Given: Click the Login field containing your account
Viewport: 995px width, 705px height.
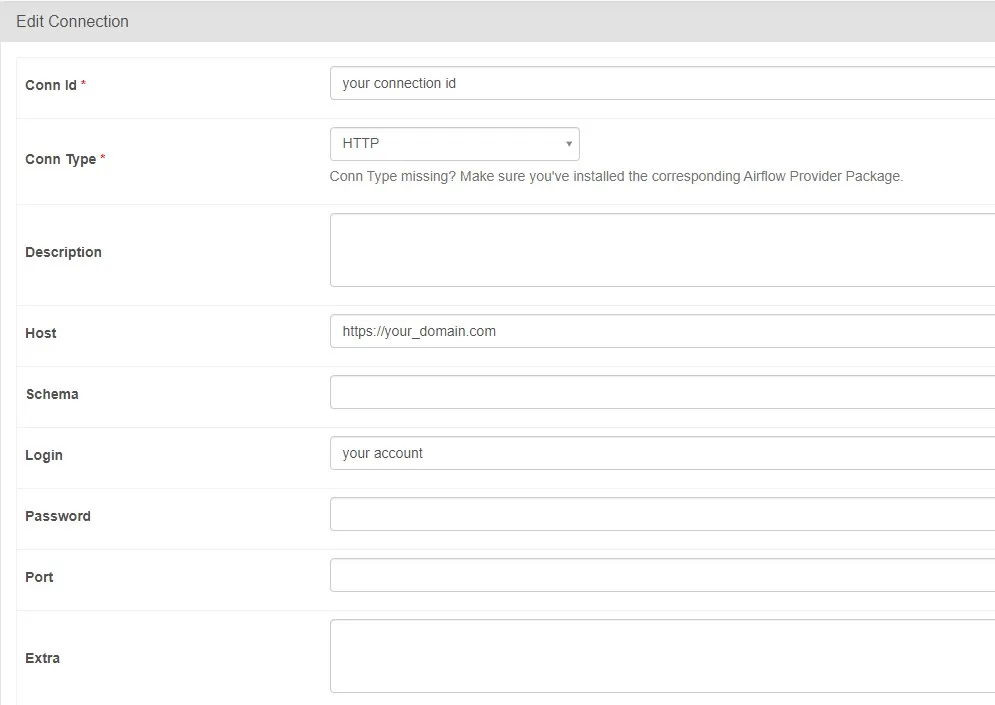Looking at the screenshot, I should point(662,453).
